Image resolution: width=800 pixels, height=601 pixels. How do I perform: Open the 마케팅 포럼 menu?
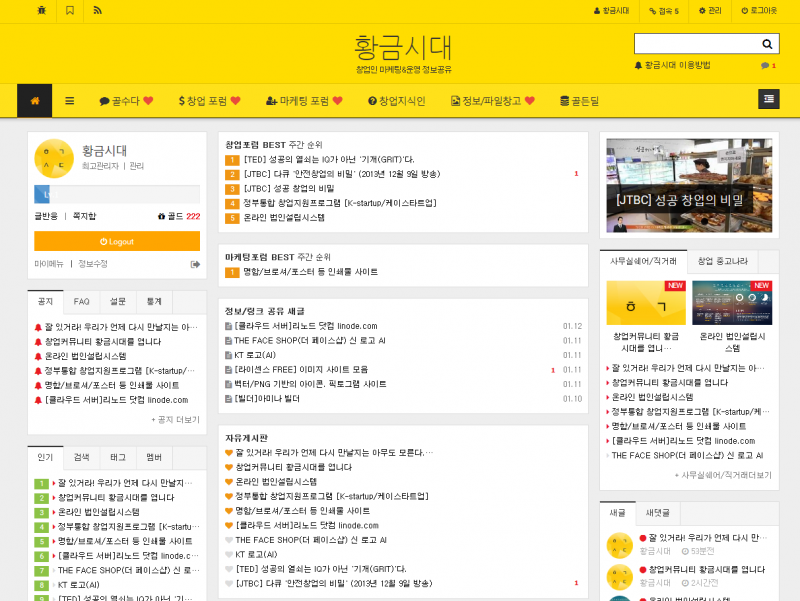(304, 101)
